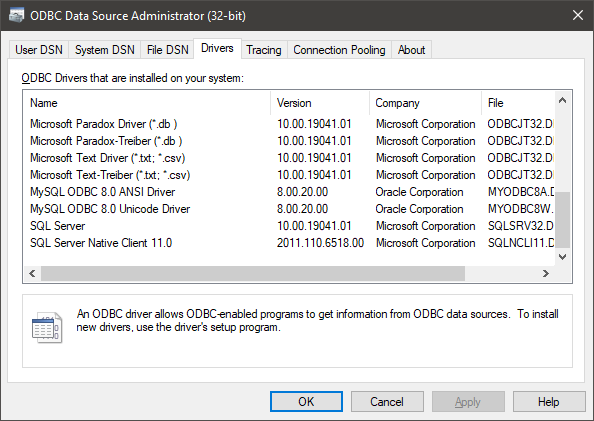Click the Cancel button
Image resolution: width=594 pixels, height=421 pixels.
(387, 401)
